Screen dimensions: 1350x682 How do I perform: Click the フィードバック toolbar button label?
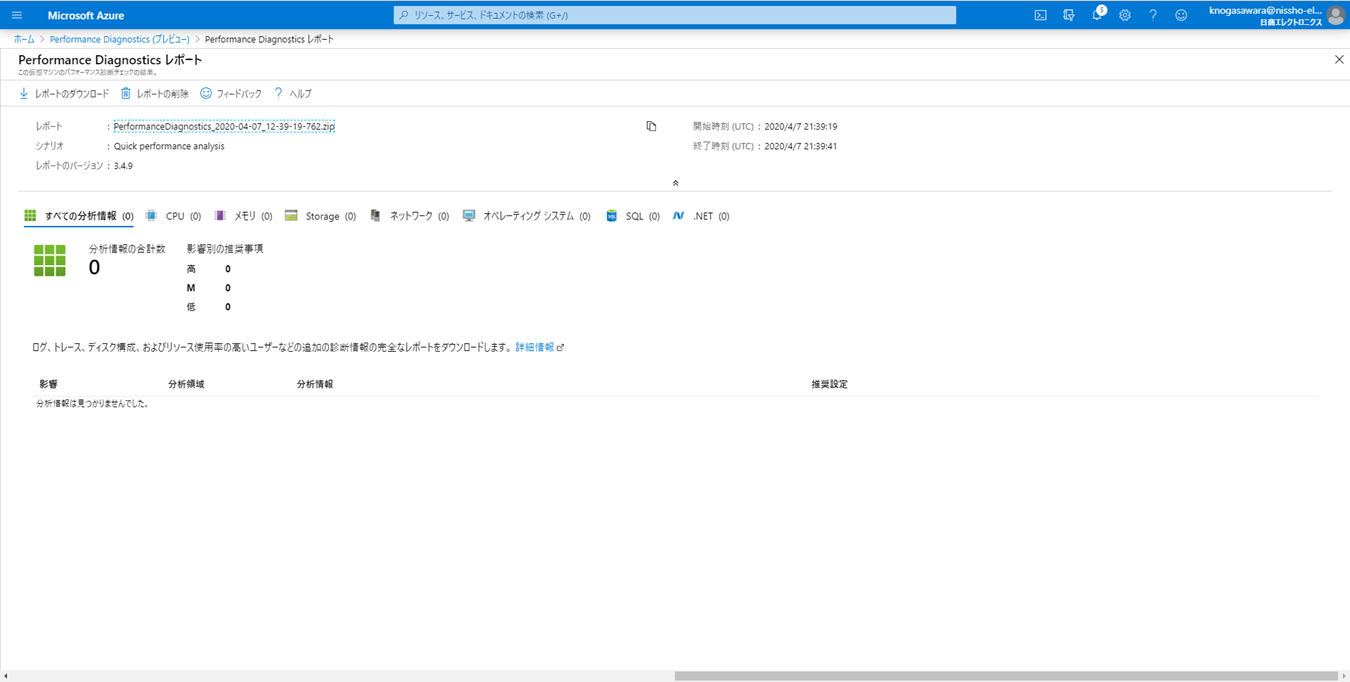pos(239,94)
